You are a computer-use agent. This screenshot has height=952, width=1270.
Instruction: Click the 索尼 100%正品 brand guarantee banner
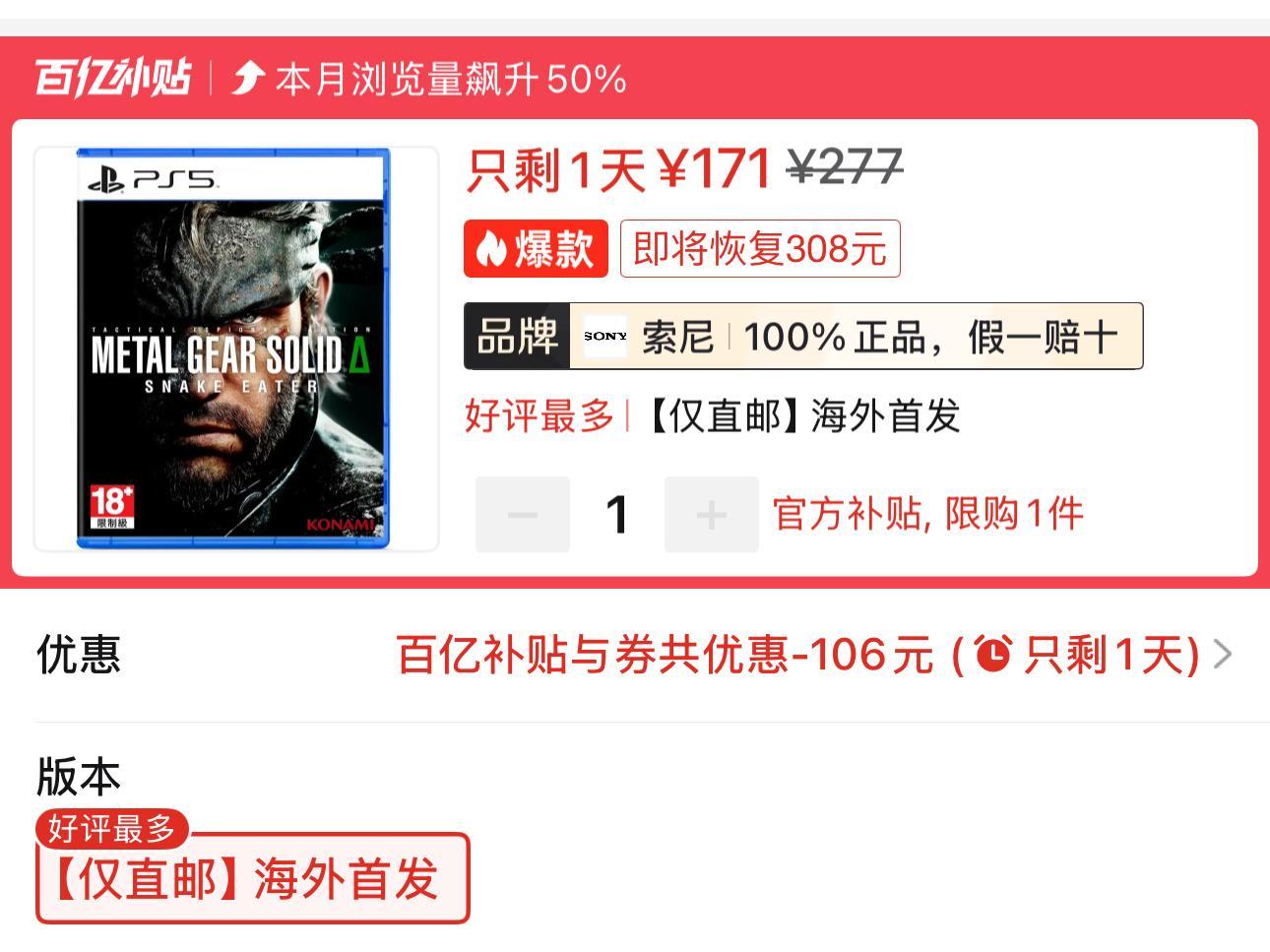point(803,337)
